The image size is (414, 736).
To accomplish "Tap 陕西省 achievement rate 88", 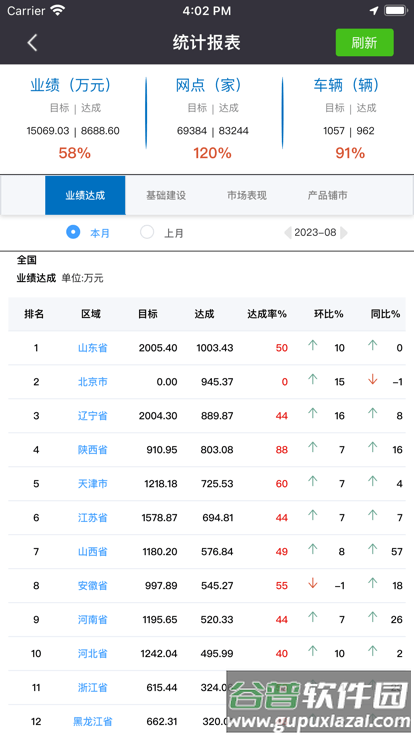I will (x=282, y=450).
